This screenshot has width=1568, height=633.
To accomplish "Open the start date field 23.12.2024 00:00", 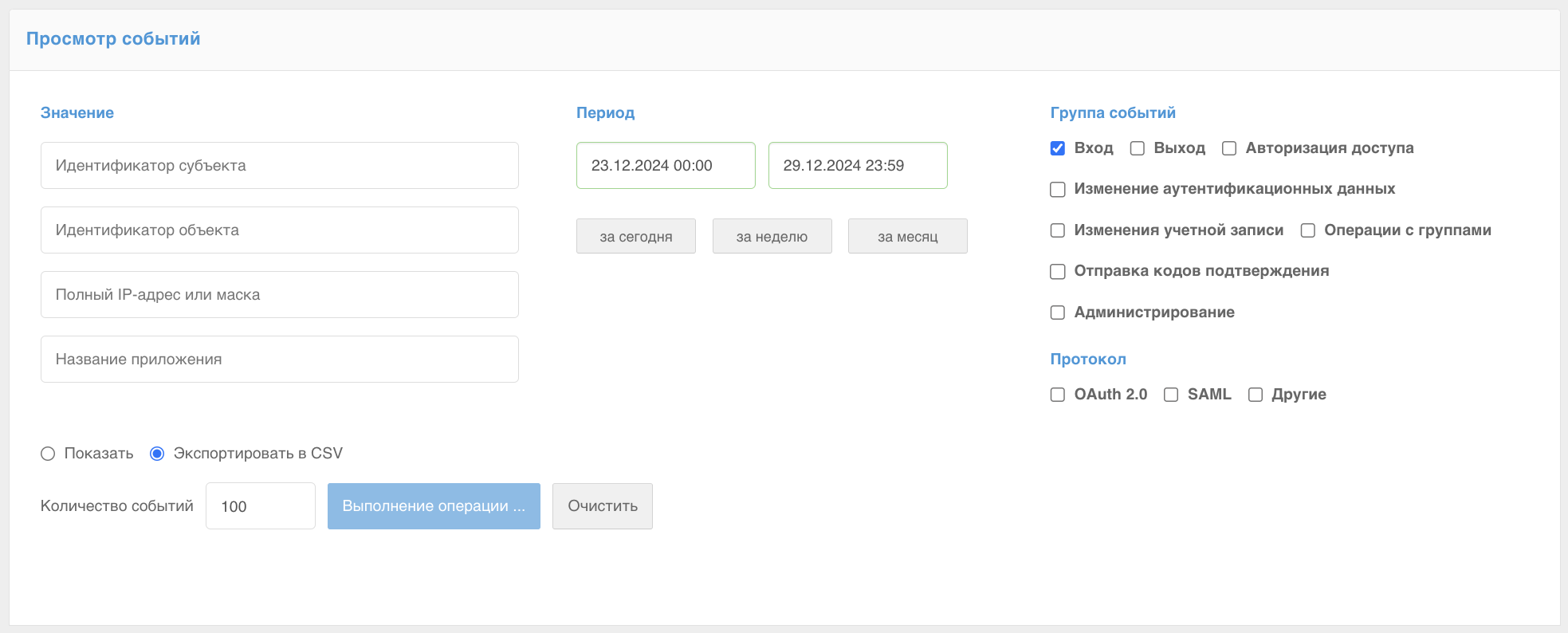I will tap(665, 166).
